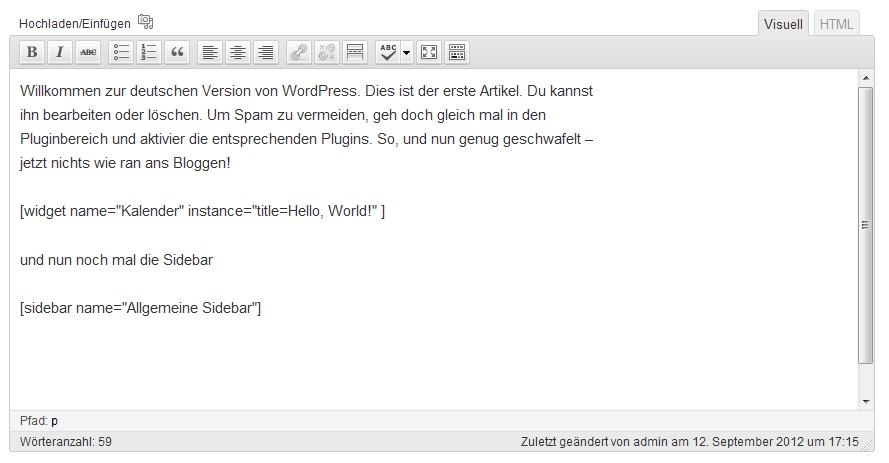Remove link with unlink icon
Image resolution: width=889 pixels, height=463 pixels.
(327, 53)
